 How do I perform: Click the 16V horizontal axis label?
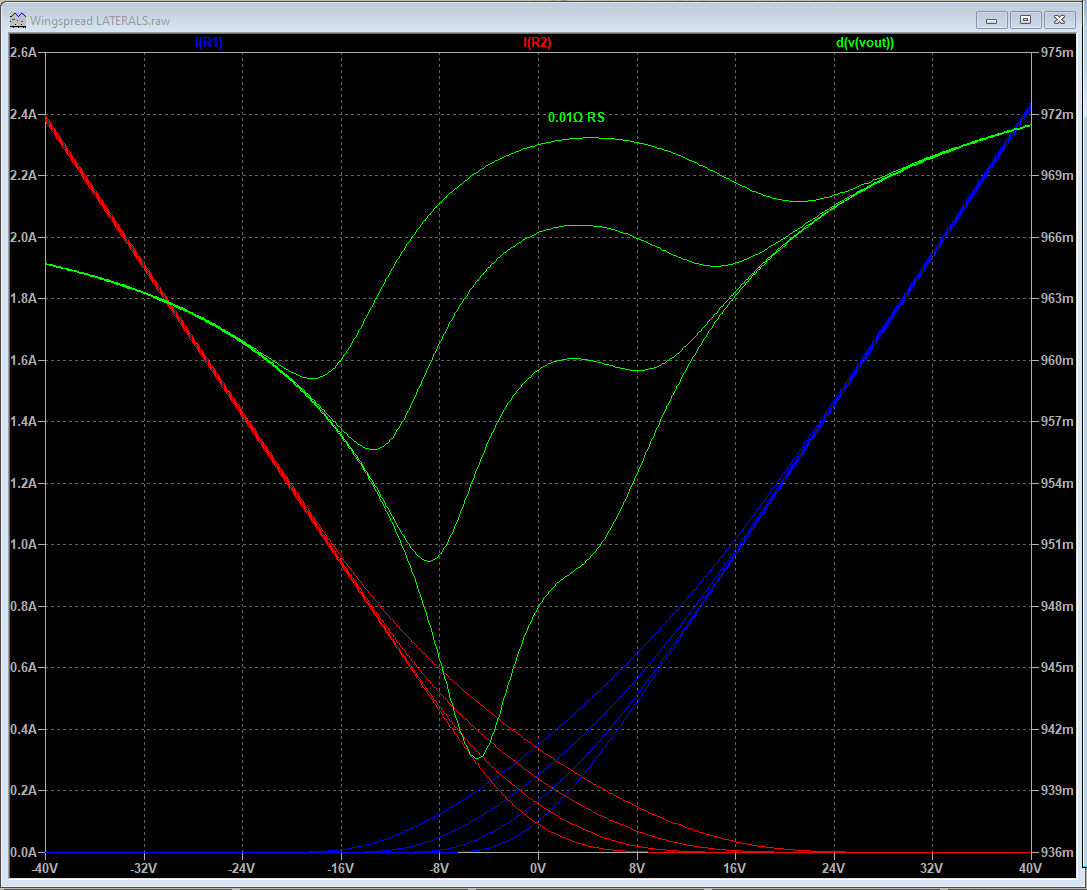[x=735, y=869]
